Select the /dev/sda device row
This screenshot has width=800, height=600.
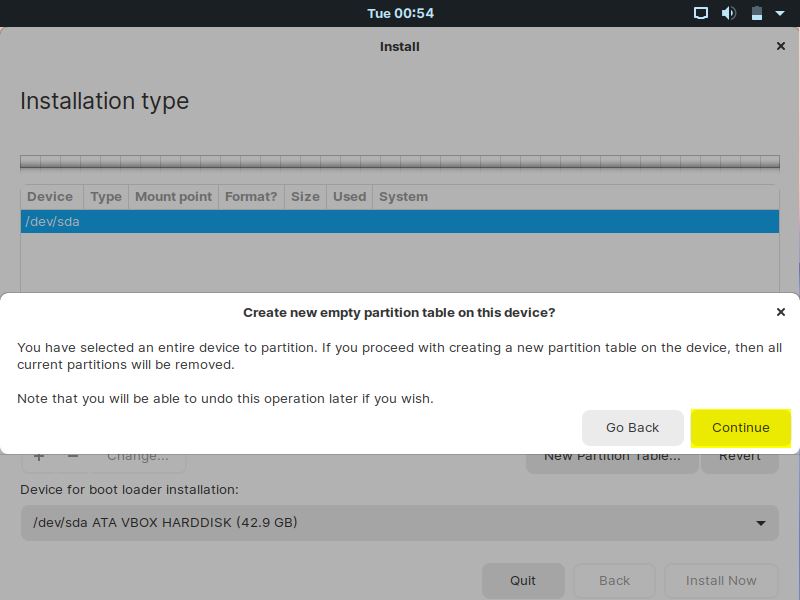point(399,221)
